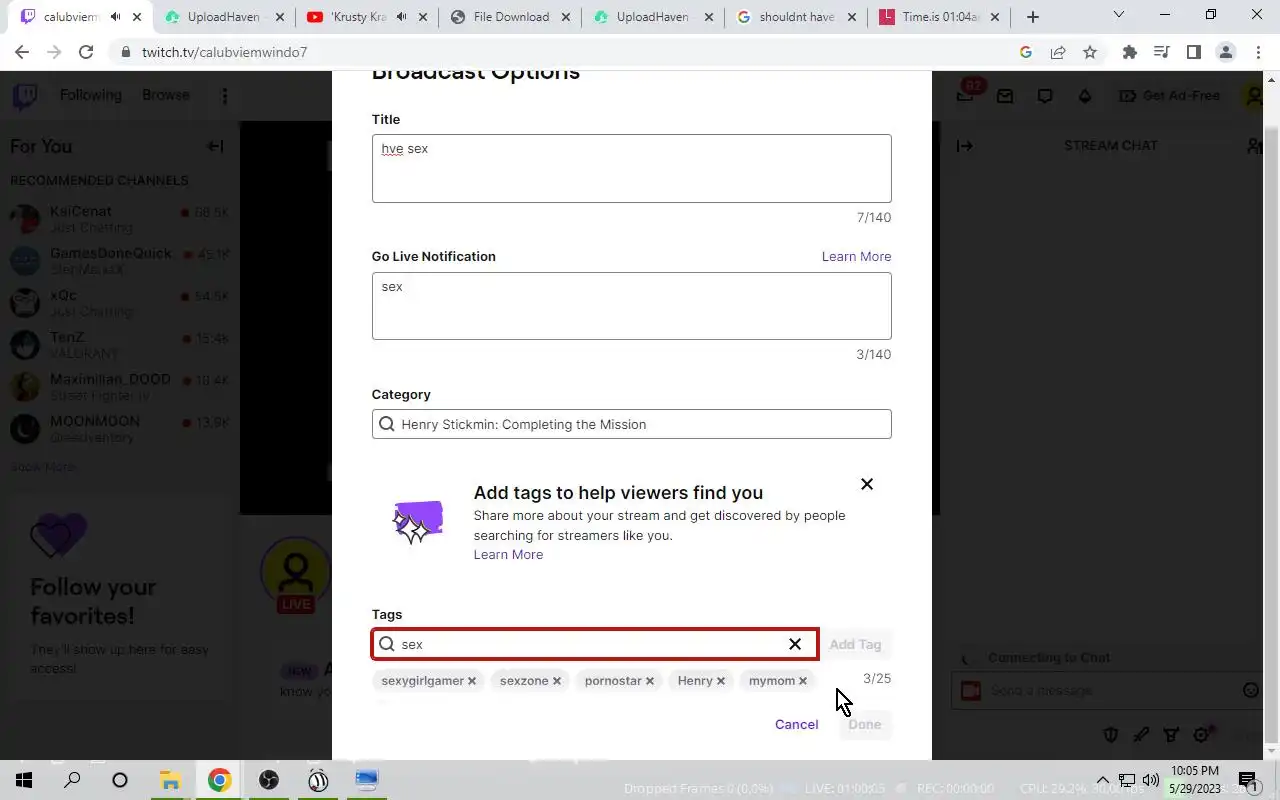
Task: Bookmark this page with the star icon
Action: (1090, 52)
